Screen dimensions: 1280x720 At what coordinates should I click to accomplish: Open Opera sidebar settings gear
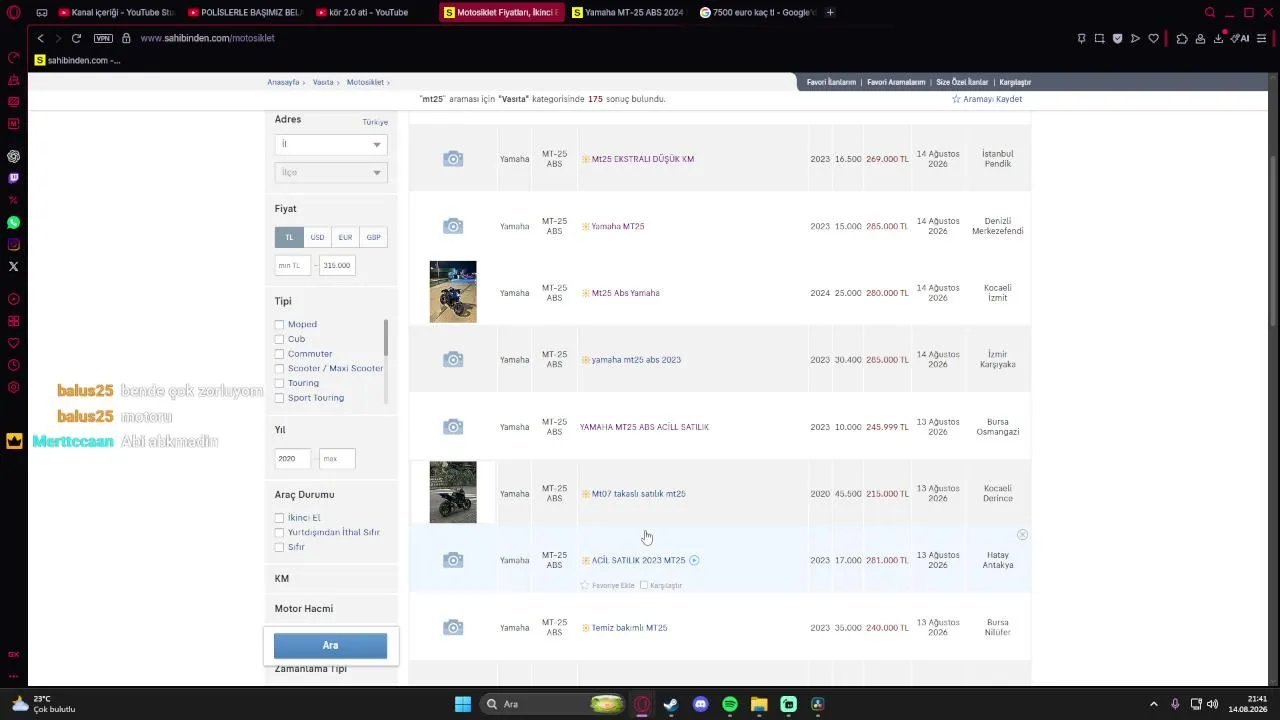(x=13, y=387)
